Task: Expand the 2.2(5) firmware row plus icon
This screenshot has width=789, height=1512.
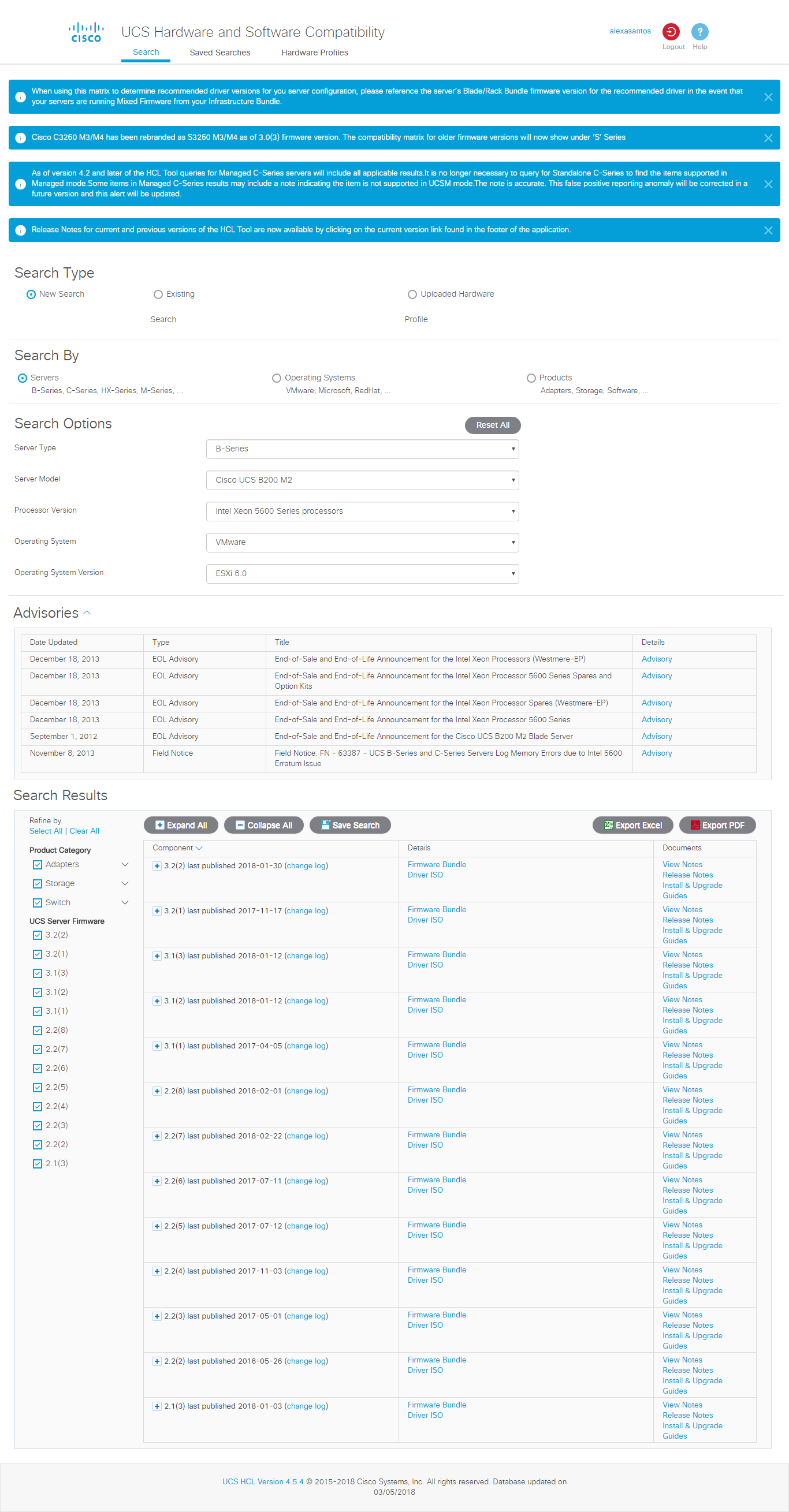Action: pos(157,1226)
